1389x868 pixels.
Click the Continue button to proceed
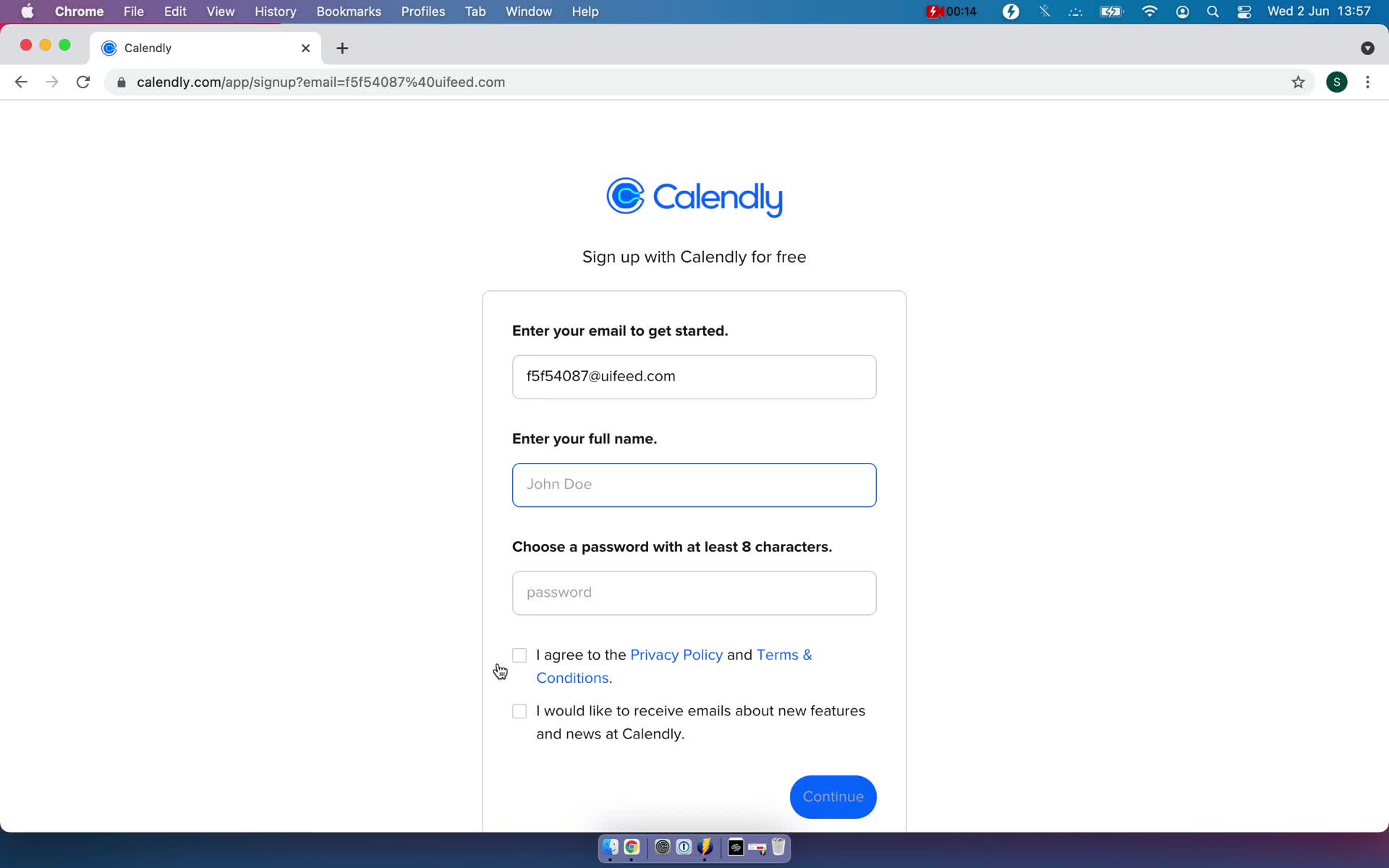833,797
